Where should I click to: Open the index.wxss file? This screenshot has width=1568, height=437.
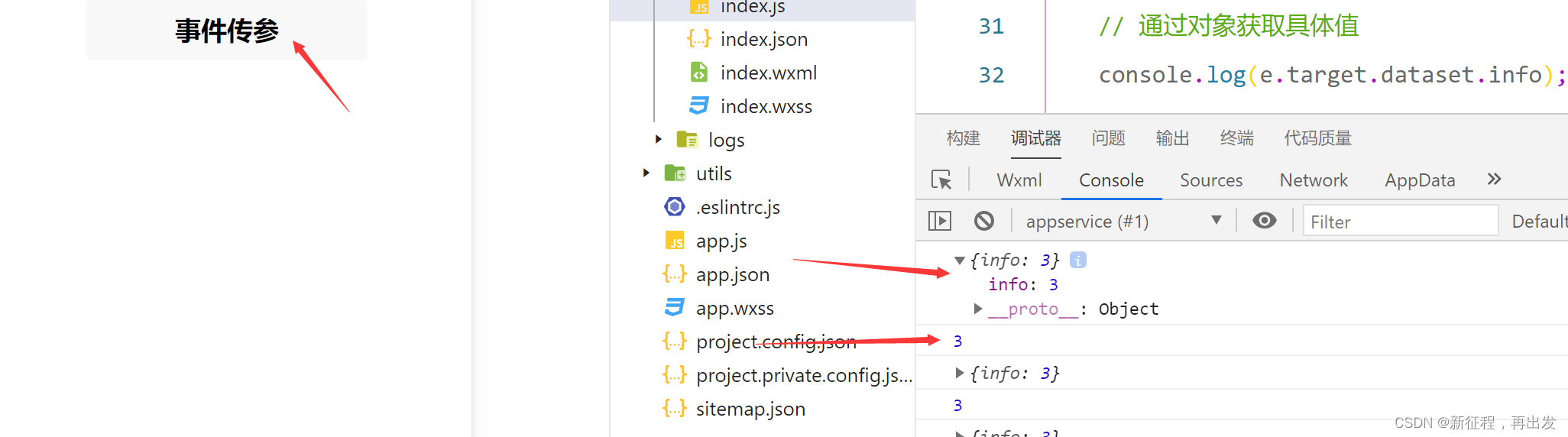(x=766, y=106)
